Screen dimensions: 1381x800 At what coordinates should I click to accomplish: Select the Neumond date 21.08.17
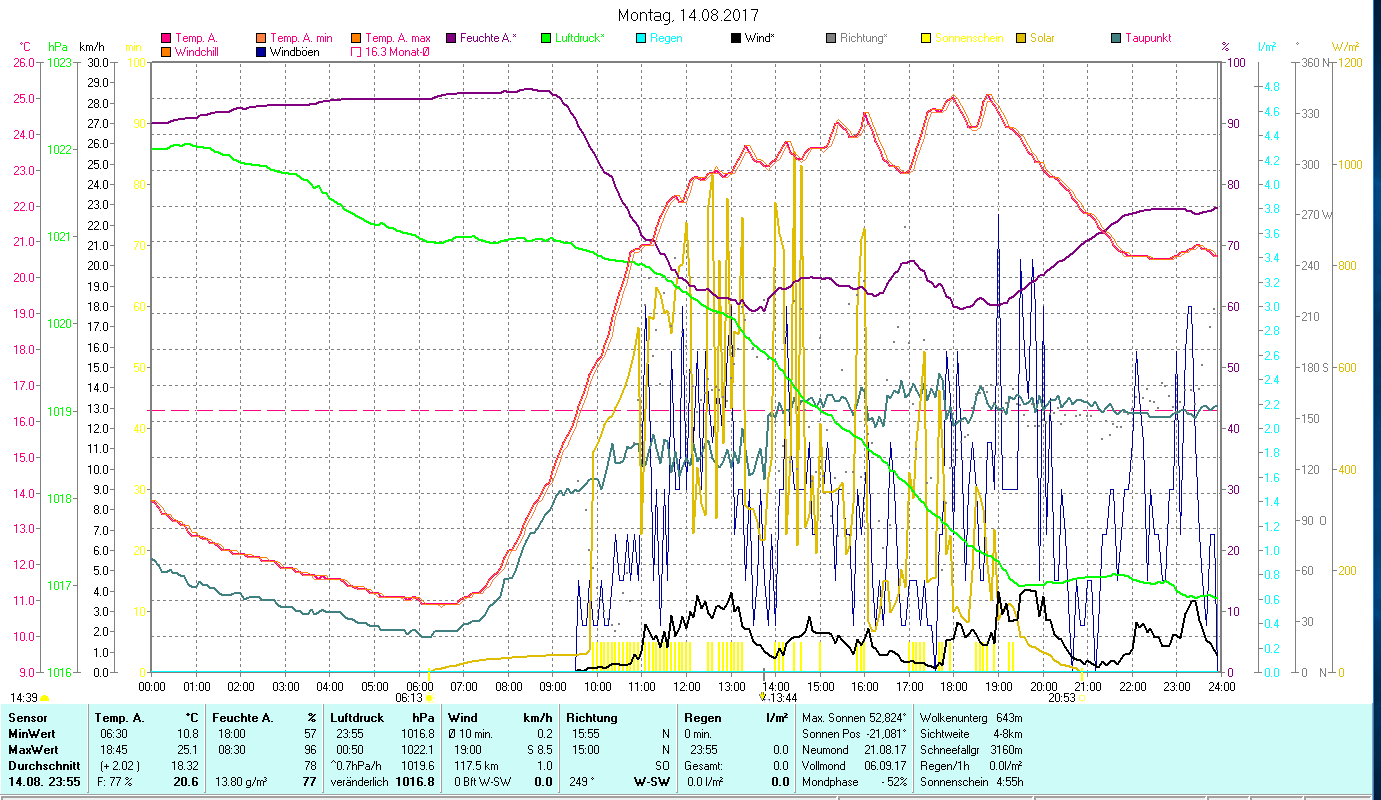886,750
